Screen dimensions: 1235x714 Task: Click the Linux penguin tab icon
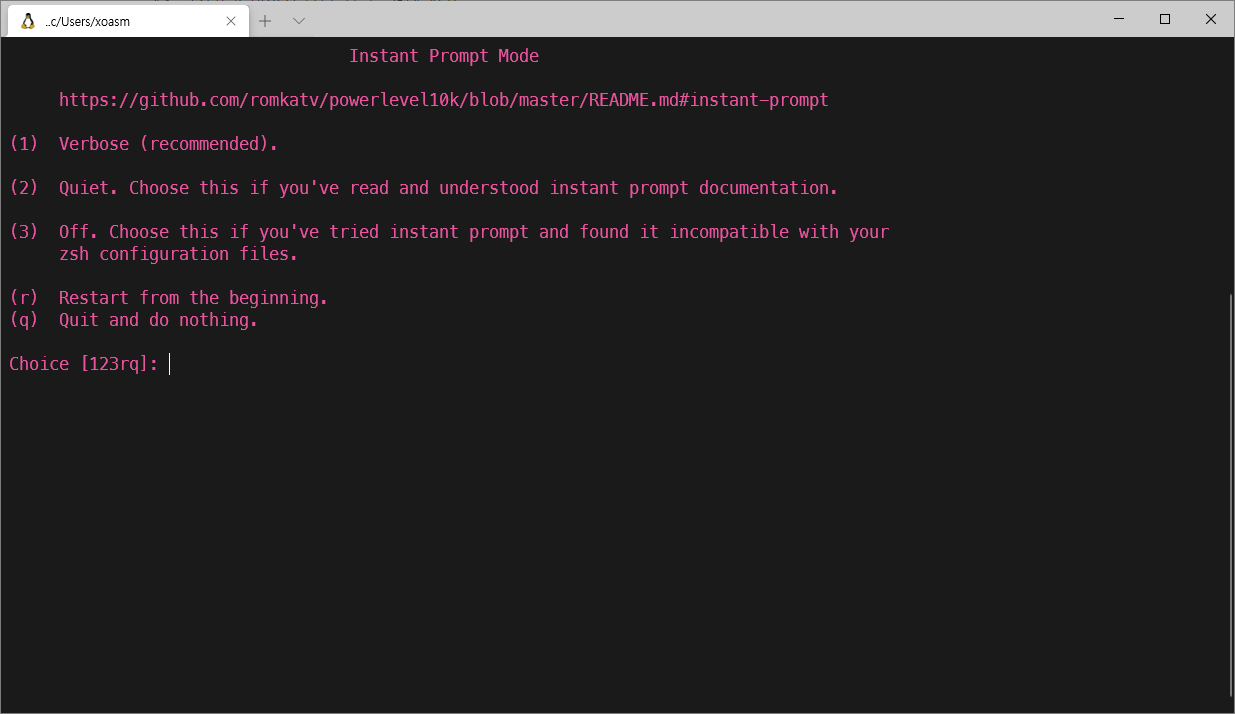(28, 21)
